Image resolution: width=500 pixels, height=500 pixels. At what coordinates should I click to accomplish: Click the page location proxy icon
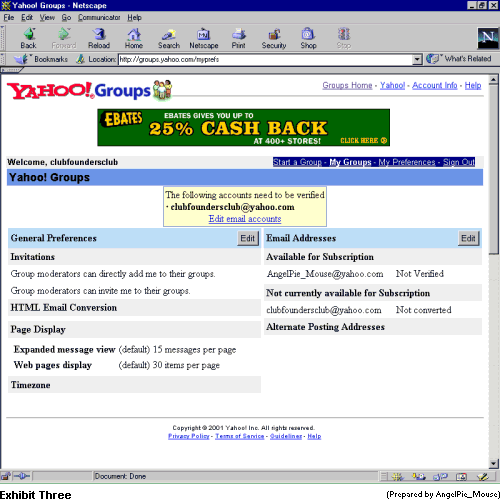[80, 59]
